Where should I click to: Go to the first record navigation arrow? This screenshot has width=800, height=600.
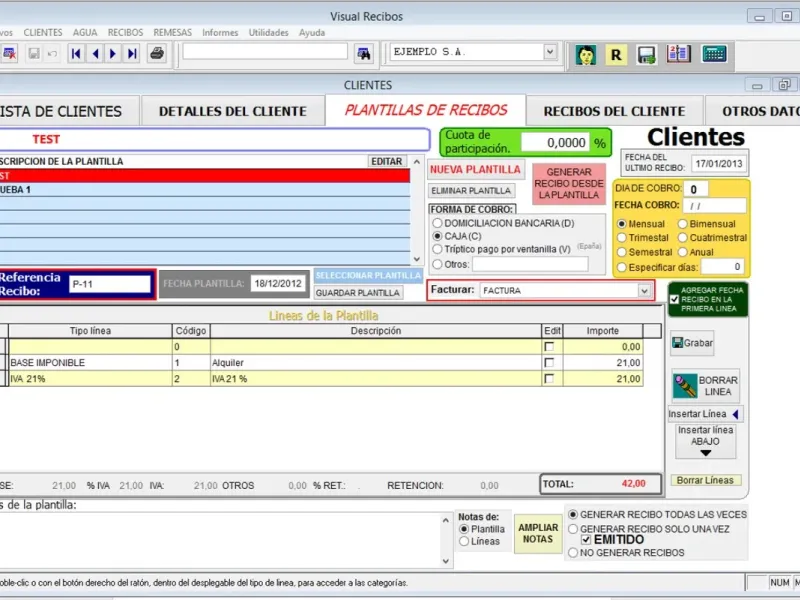[76, 54]
